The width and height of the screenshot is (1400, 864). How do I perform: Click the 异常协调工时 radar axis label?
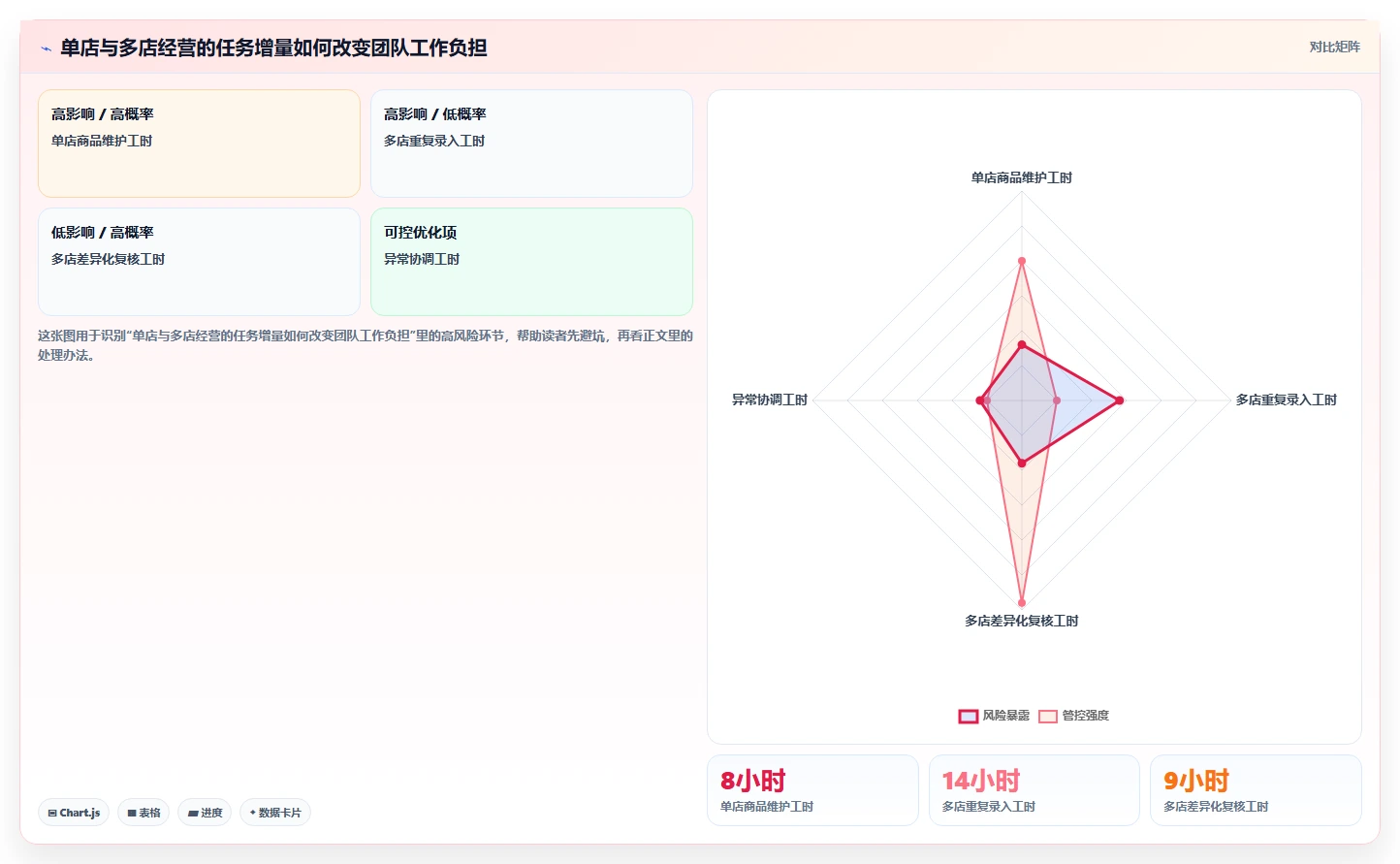pyautogui.click(x=770, y=400)
